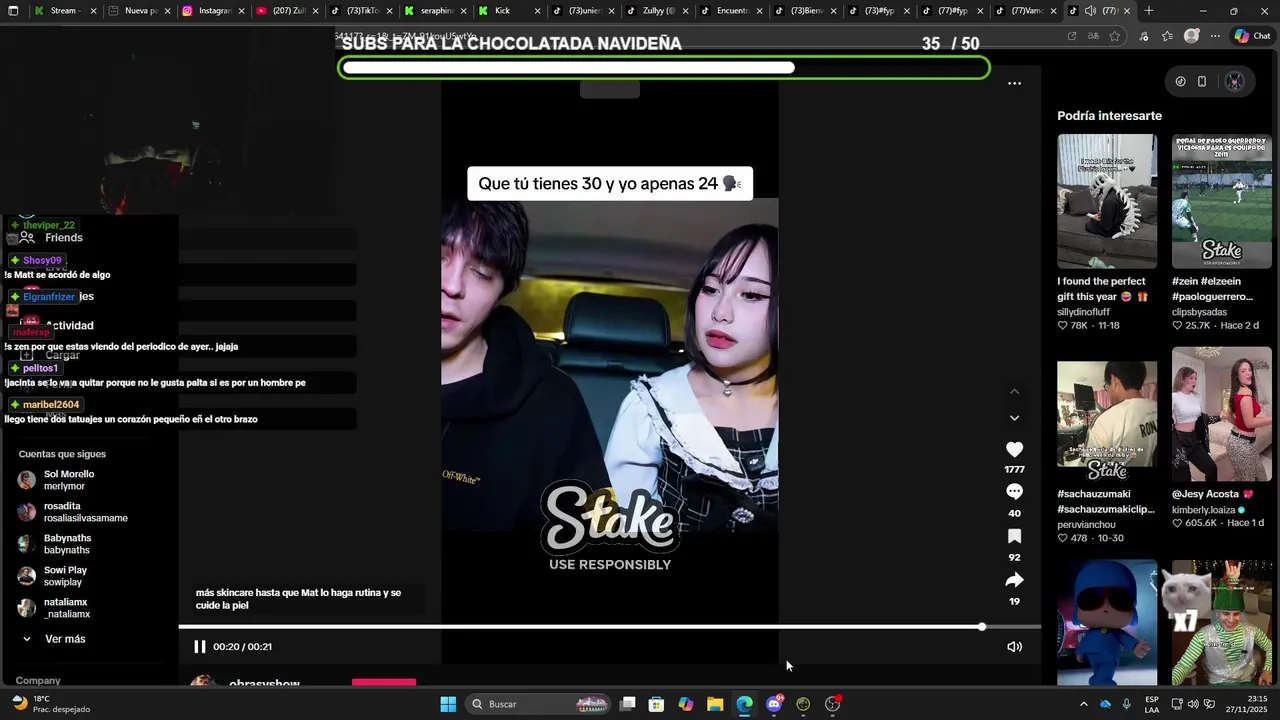Save video with the bookmark icon

coord(1014,537)
